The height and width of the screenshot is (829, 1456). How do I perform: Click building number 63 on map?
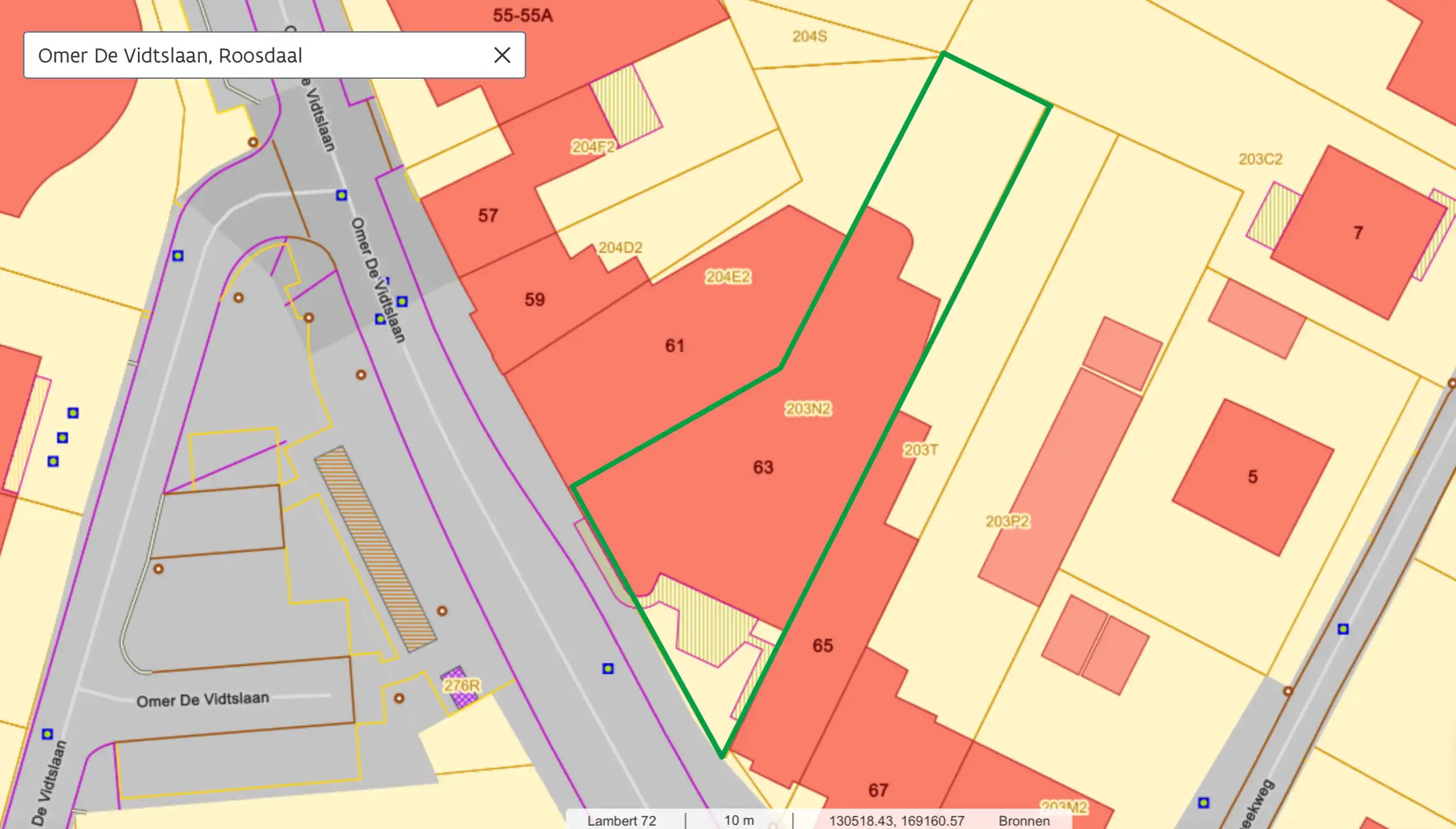[x=763, y=467]
